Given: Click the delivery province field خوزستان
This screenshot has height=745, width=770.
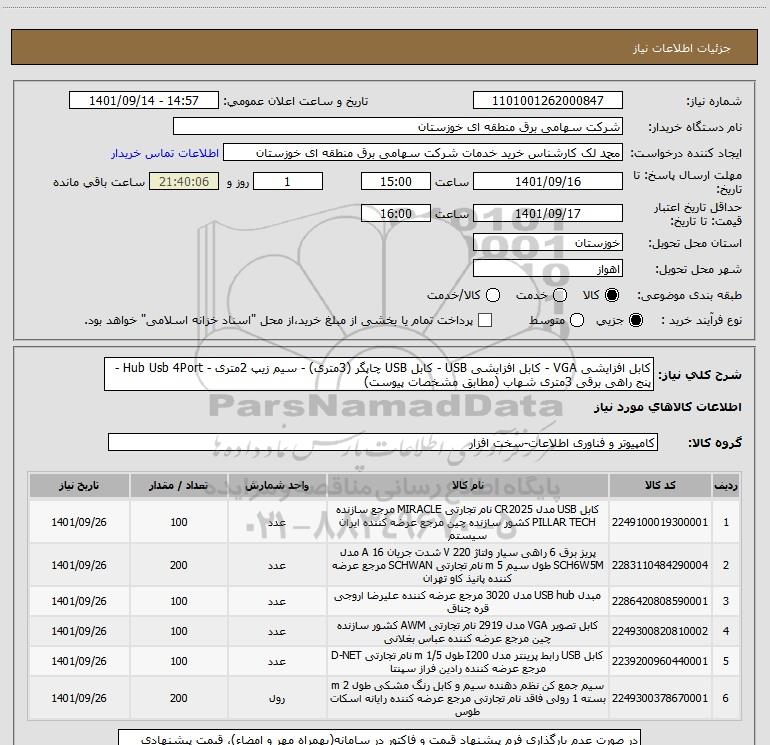Looking at the screenshot, I should click(547, 243).
